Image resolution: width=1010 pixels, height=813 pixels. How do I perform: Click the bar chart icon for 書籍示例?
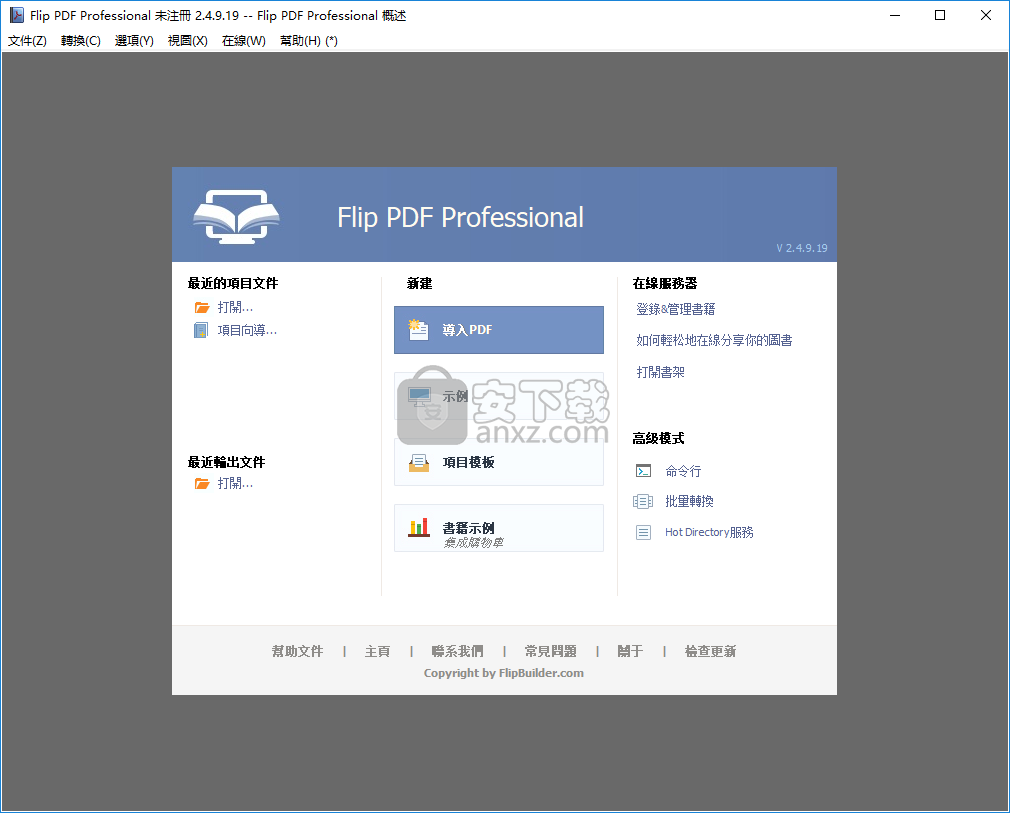coord(419,528)
